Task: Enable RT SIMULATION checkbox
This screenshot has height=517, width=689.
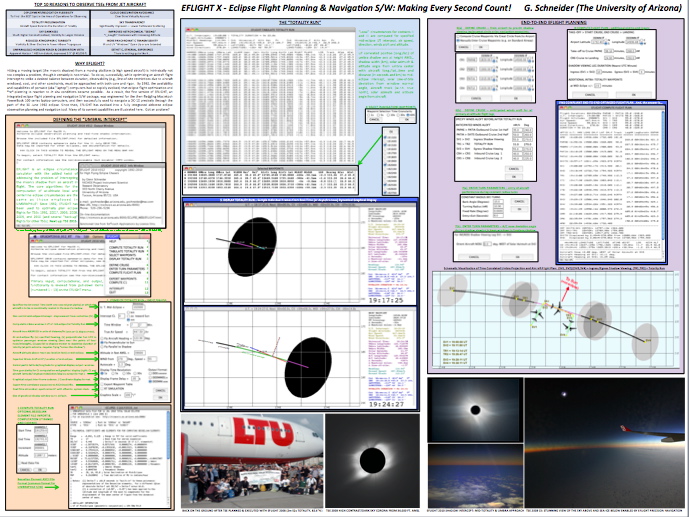Action: (102, 389)
